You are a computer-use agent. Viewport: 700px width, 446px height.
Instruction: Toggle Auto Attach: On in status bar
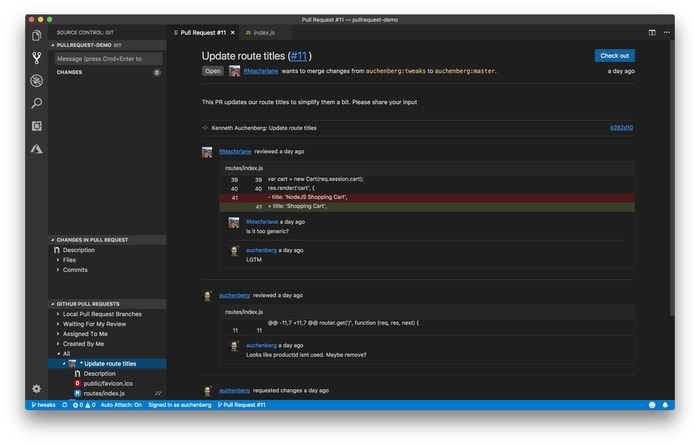coord(121,405)
